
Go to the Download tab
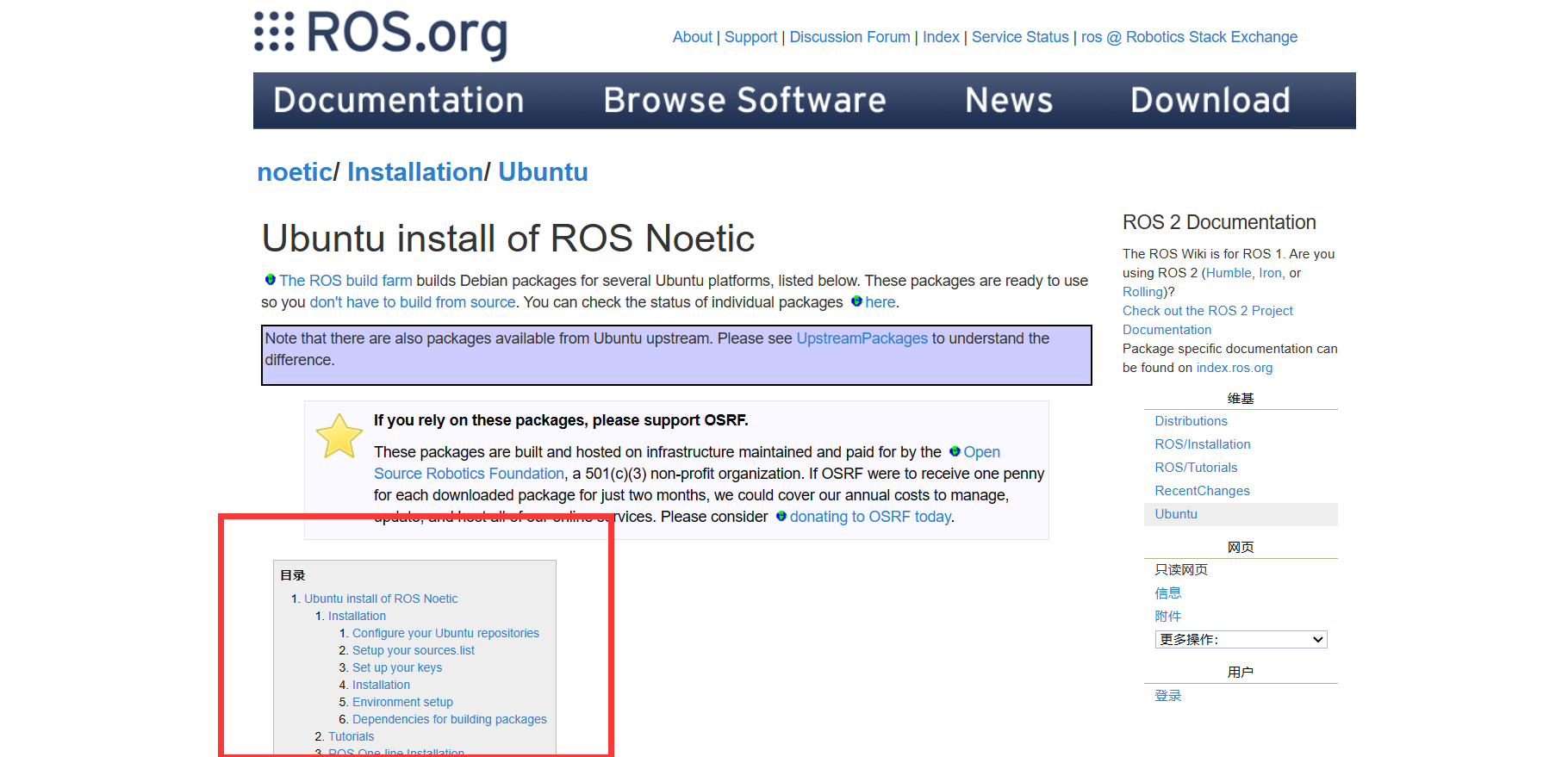pos(1210,101)
